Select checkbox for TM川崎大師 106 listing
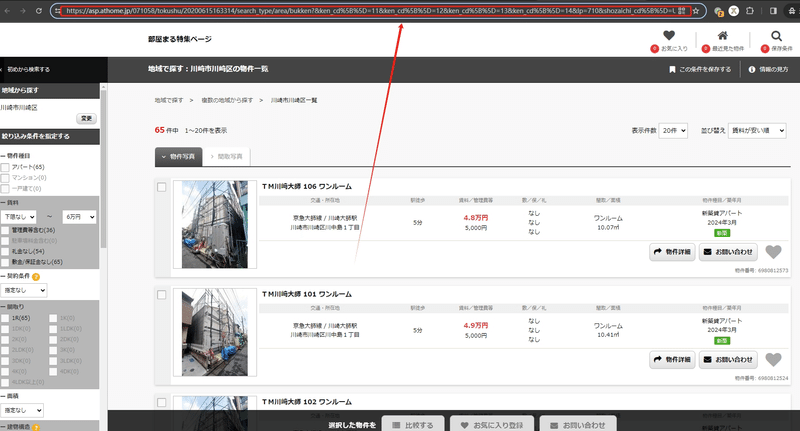Screen dimensions: 800x431 [162, 187]
